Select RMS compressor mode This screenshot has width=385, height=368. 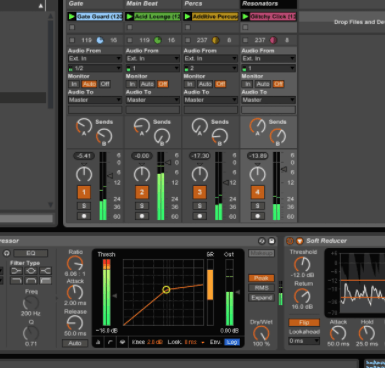[x=261, y=288]
